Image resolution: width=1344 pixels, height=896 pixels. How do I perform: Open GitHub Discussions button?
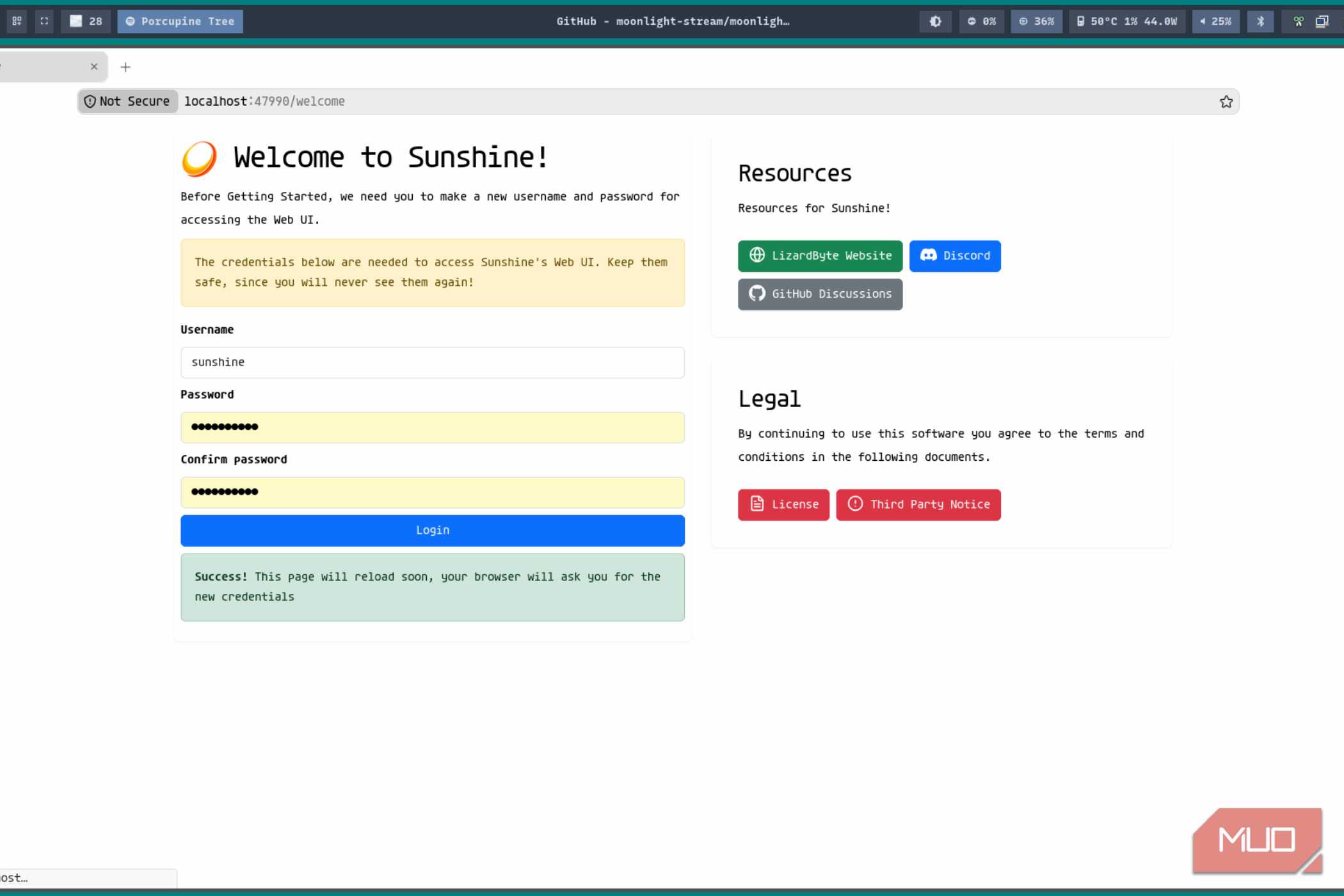[820, 294]
